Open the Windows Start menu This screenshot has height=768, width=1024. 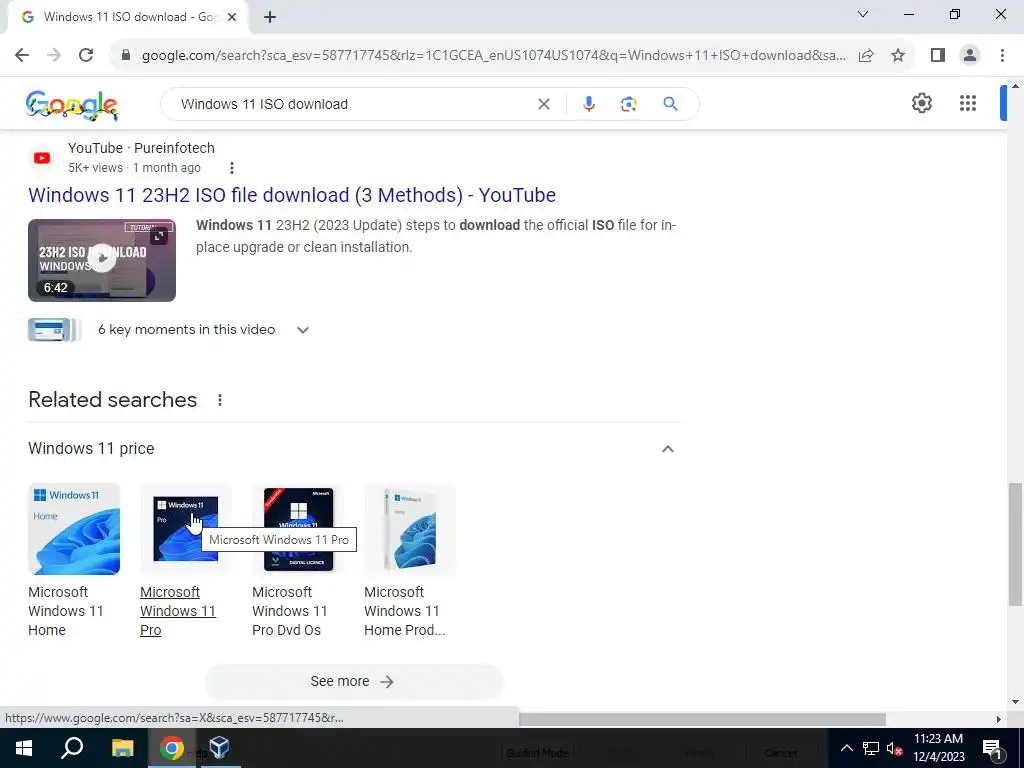(x=24, y=748)
